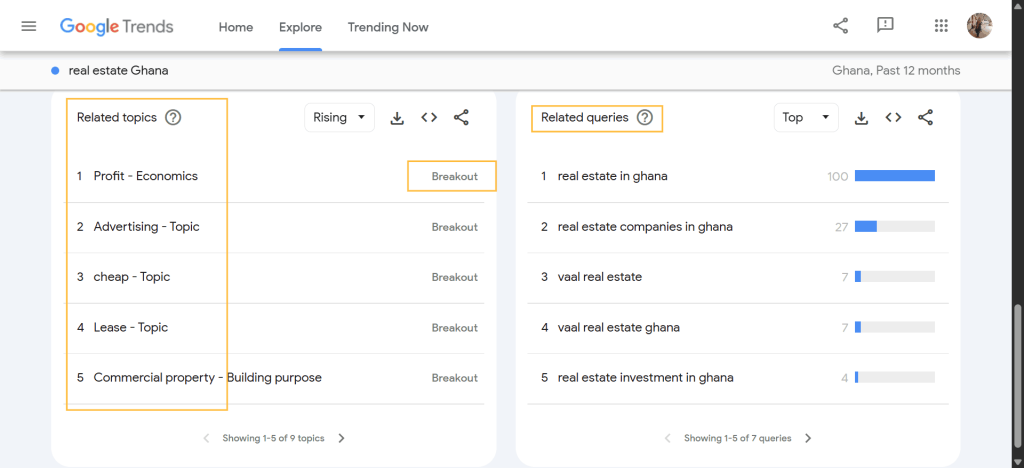
Task: Open query vaal real estate
Action: coord(600,277)
